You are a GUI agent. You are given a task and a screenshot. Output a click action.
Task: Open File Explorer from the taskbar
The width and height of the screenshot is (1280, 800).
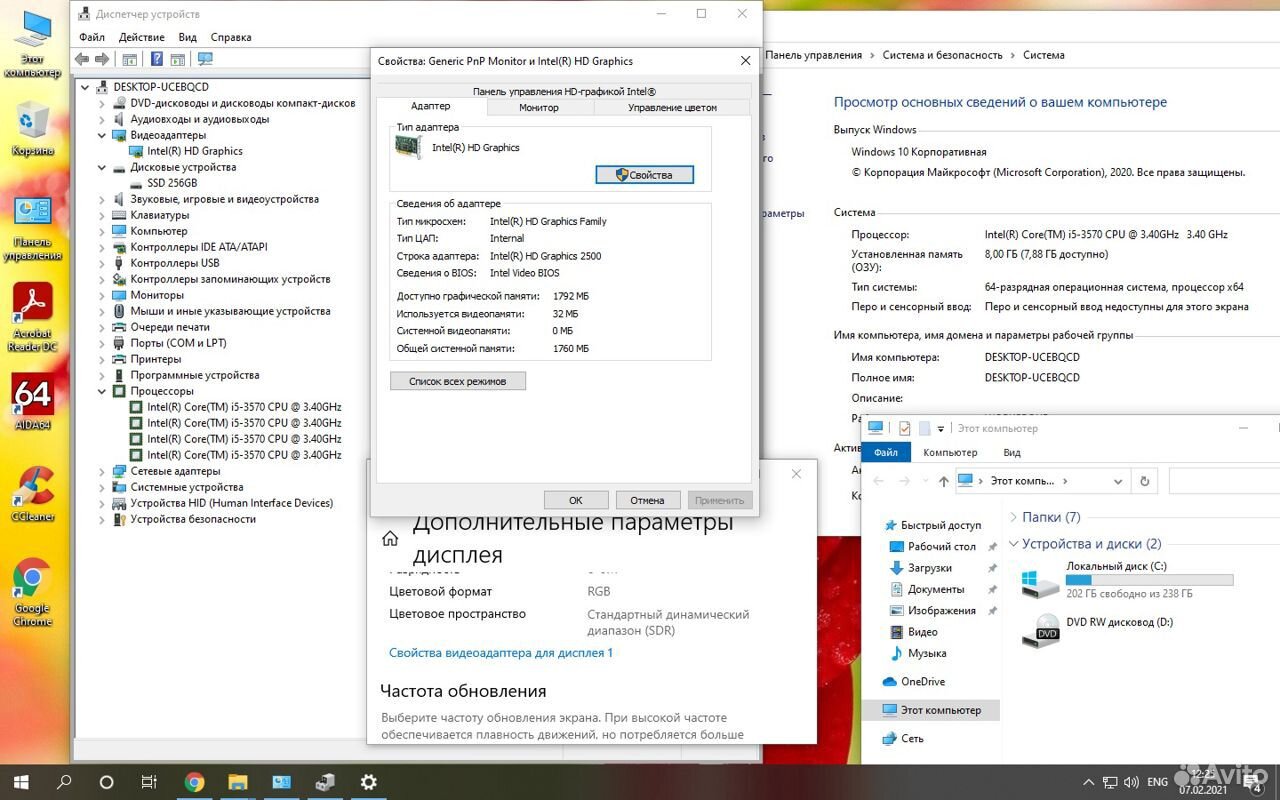pyautogui.click(x=237, y=782)
